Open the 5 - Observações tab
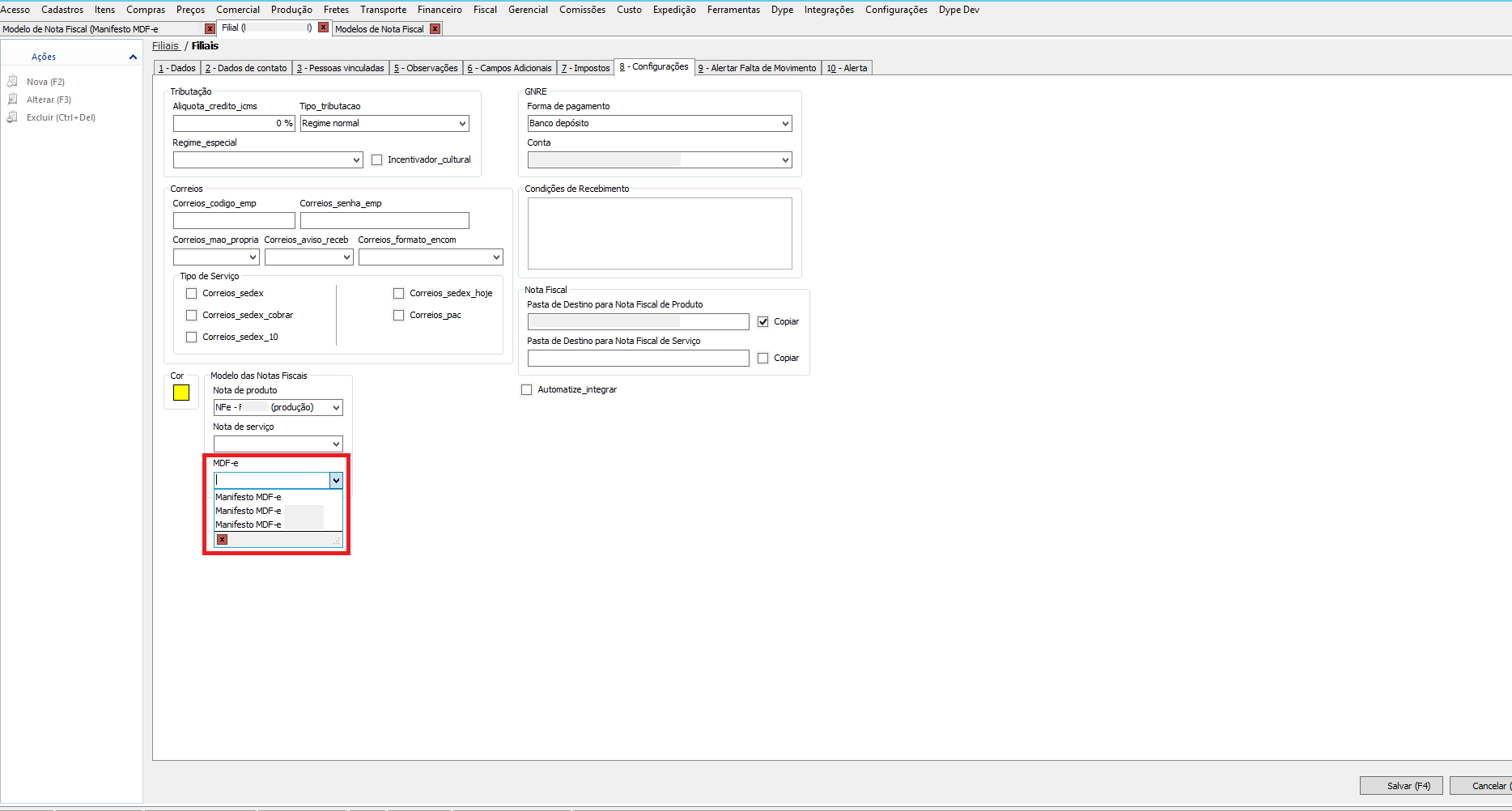1512x811 pixels. [426, 69]
